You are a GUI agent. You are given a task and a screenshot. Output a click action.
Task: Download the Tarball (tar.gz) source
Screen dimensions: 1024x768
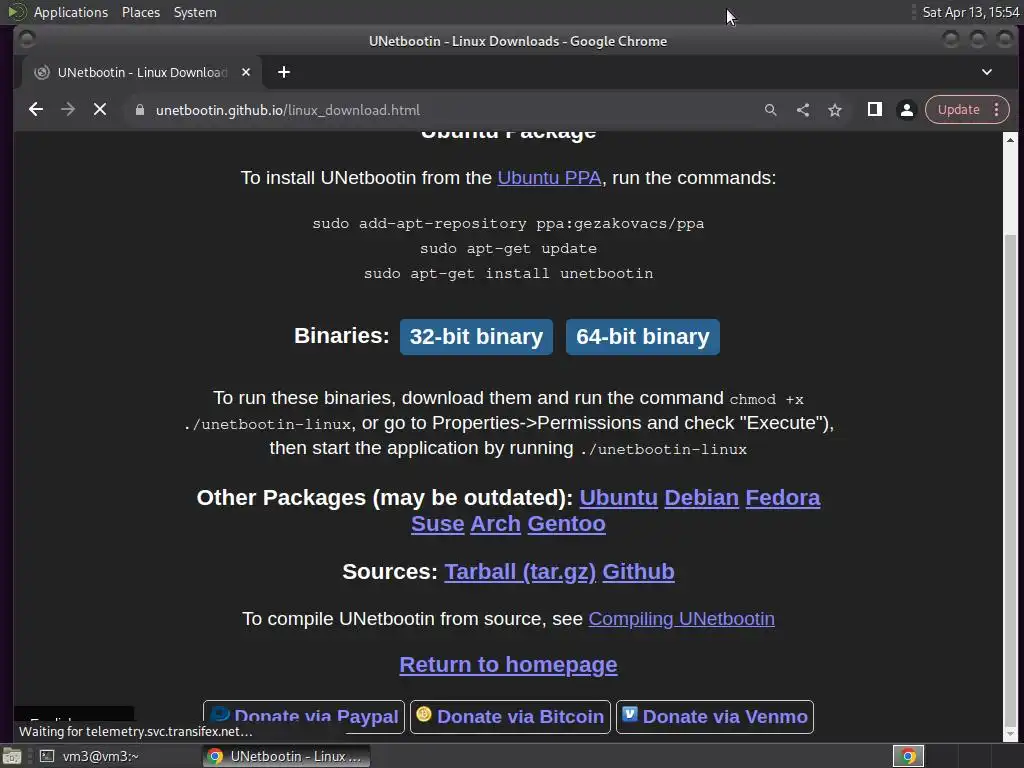click(520, 572)
